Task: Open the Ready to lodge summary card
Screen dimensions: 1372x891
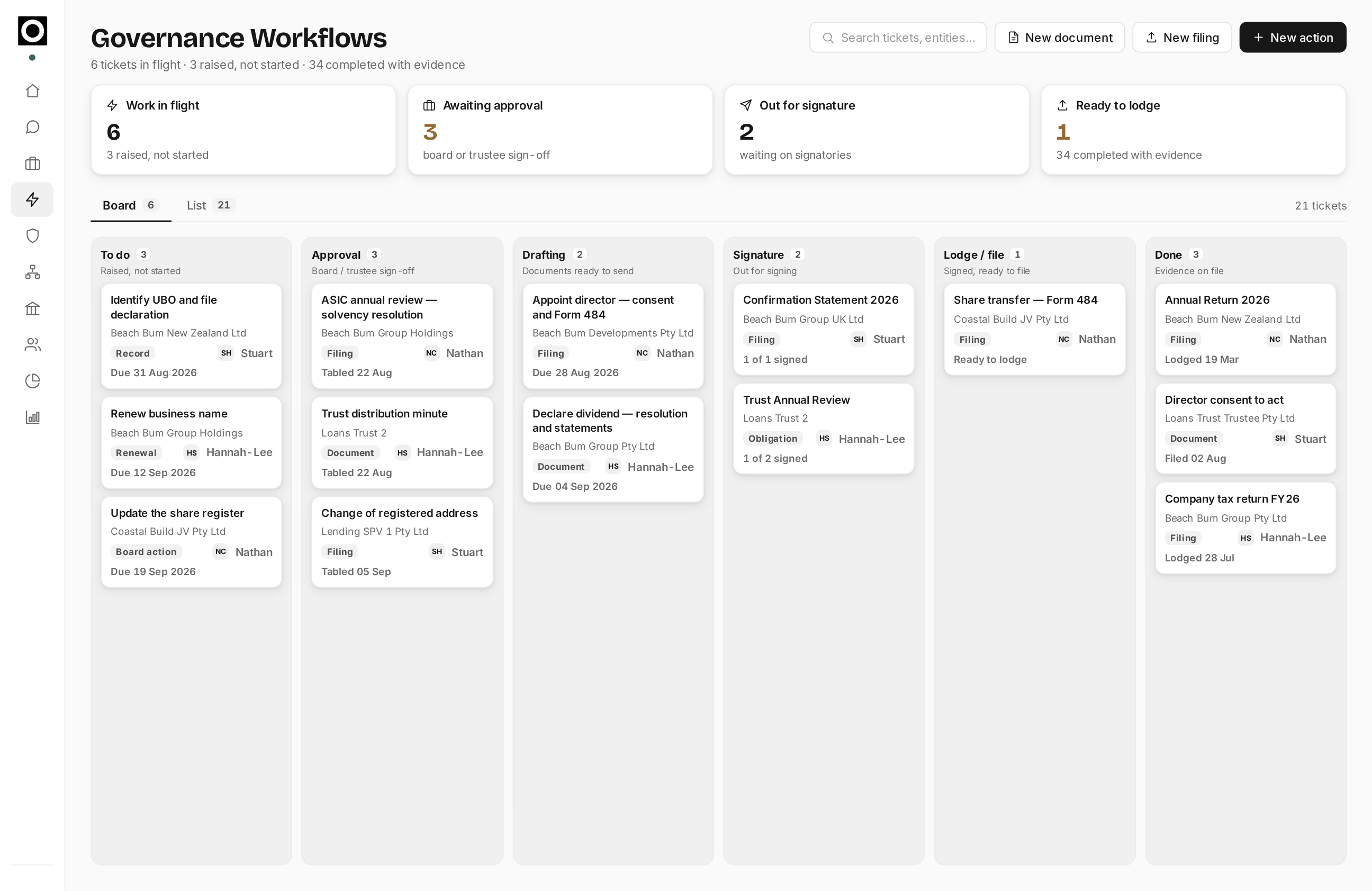Action: point(1194,130)
